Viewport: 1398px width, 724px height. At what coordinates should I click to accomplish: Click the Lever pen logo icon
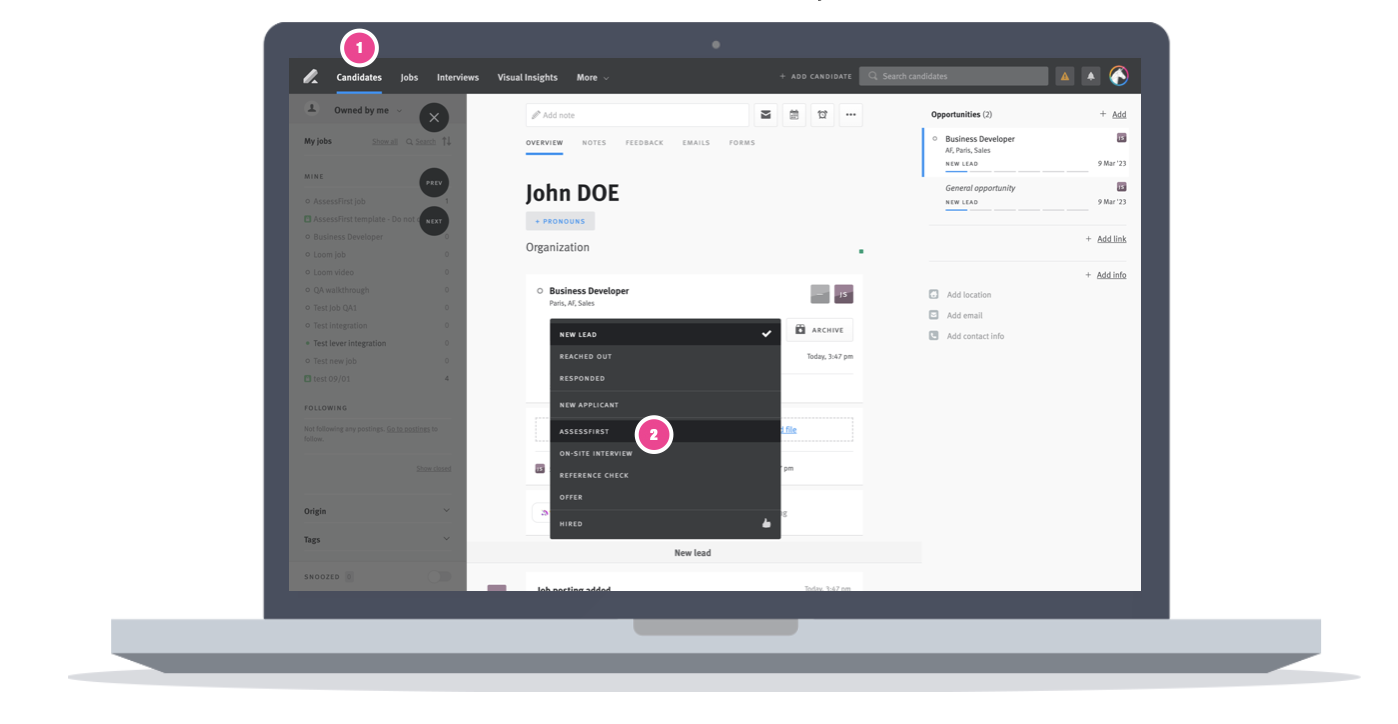(310, 77)
